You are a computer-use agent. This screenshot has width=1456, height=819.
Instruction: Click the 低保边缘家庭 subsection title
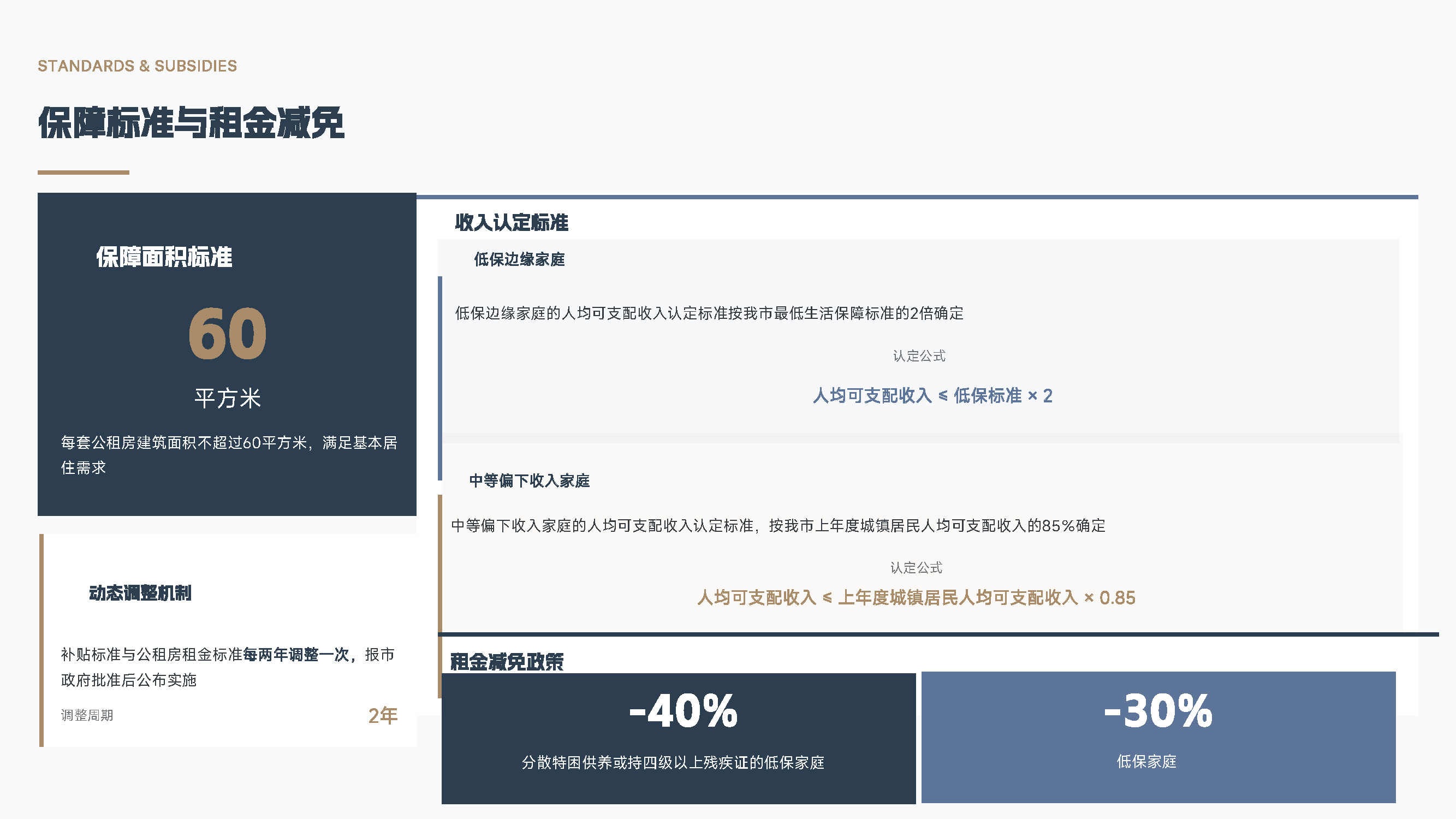coord(519,259)
